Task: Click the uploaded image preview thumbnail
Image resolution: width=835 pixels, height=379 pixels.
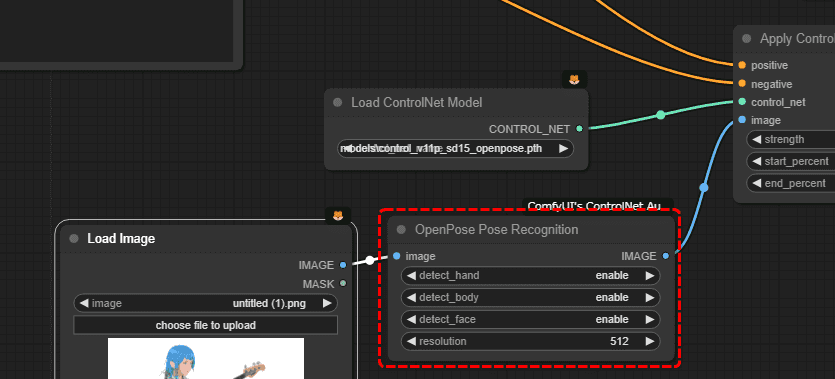Action: click(x=206, y=358)
